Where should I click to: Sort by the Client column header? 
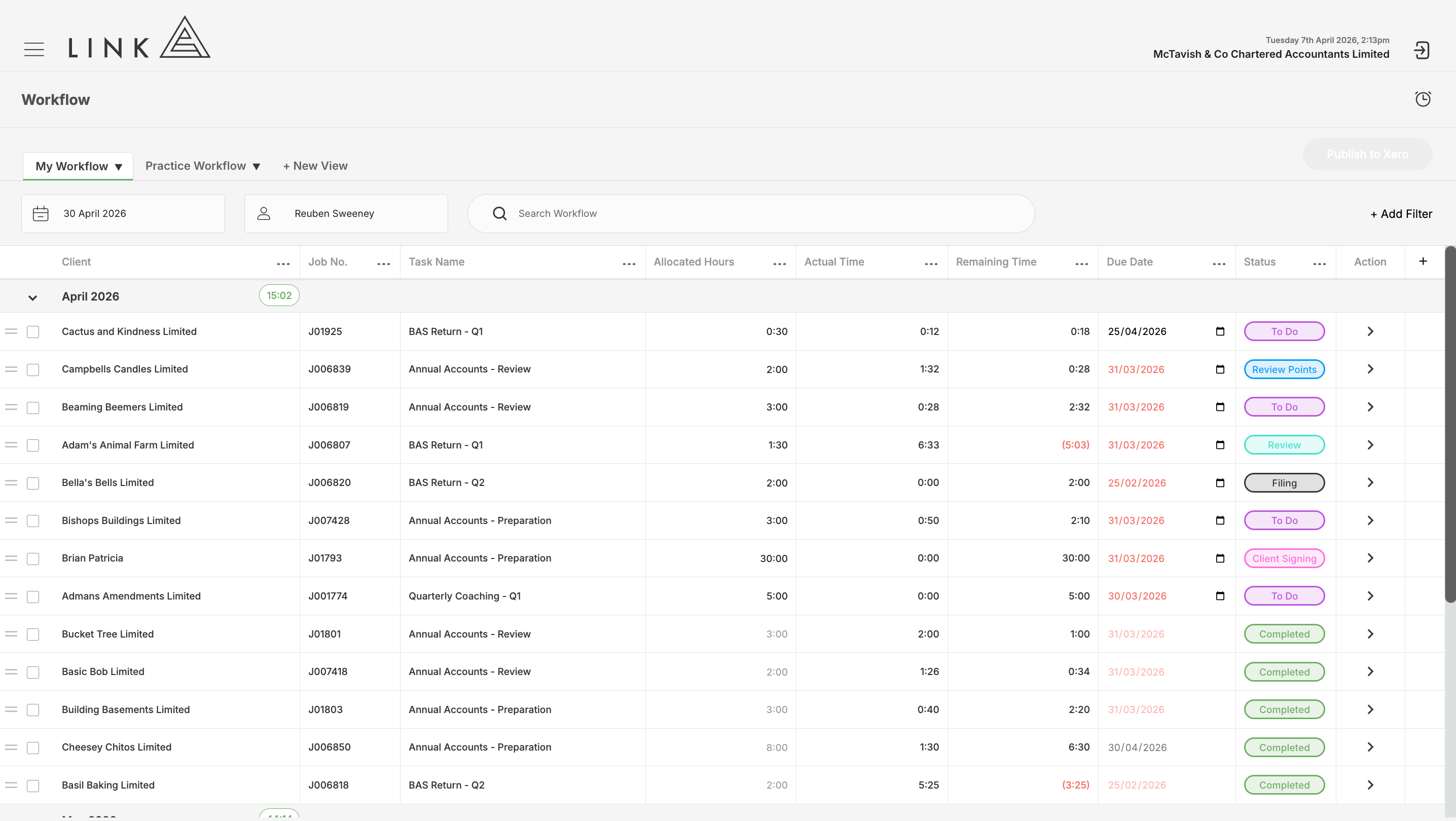[x=77, y=262]
